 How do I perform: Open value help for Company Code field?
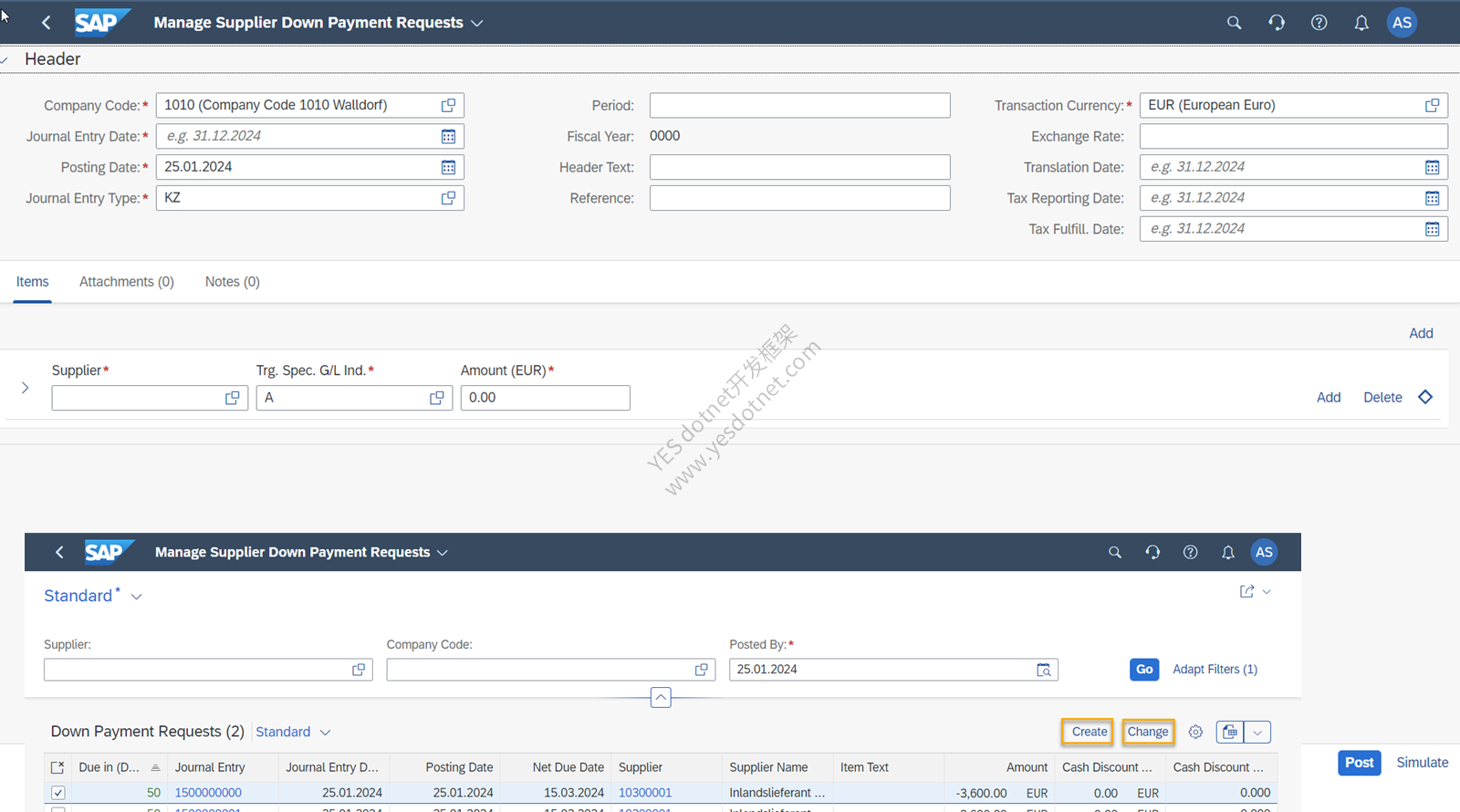(x=448, y=106)
